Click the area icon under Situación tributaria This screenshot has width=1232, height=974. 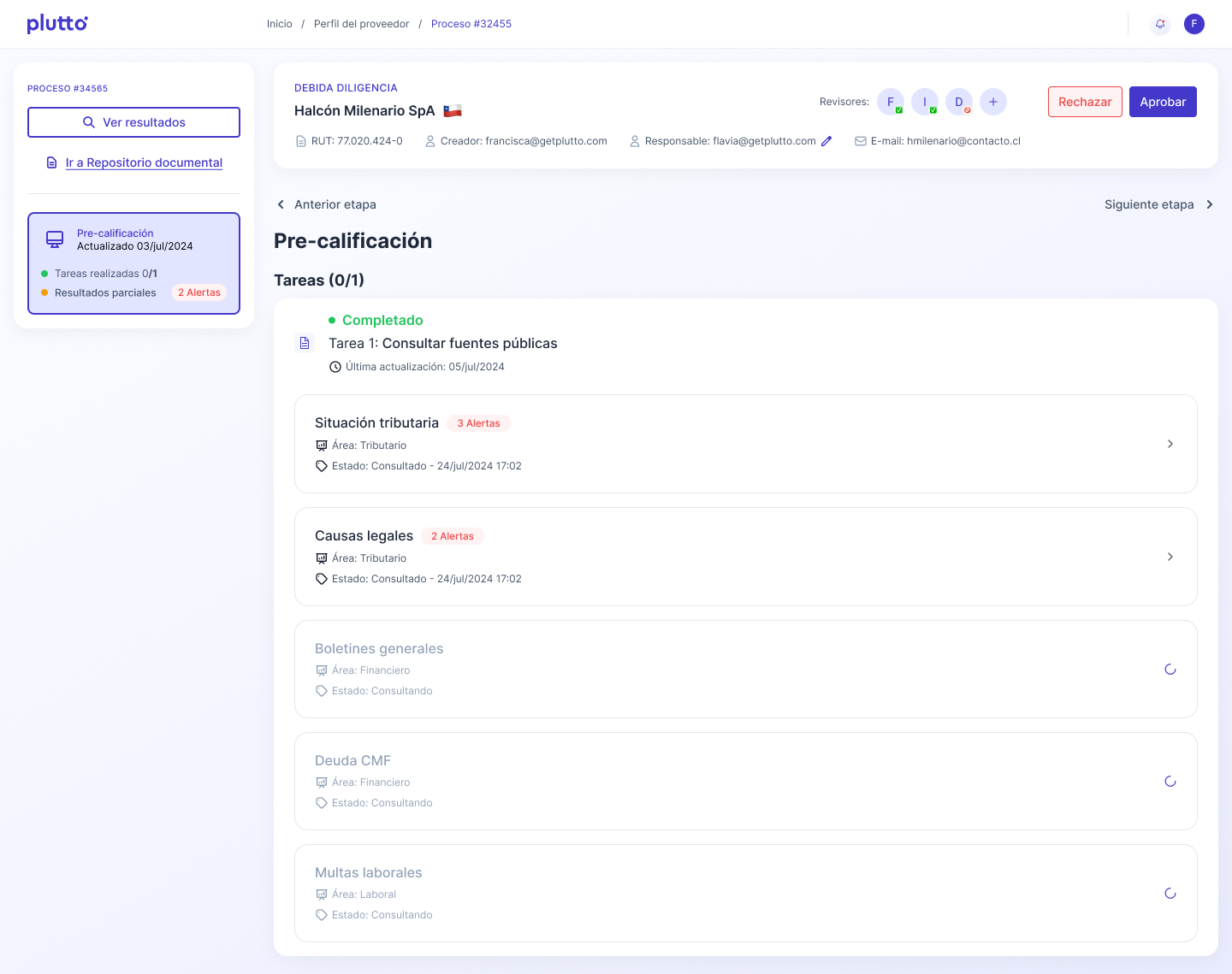point(322,446)
